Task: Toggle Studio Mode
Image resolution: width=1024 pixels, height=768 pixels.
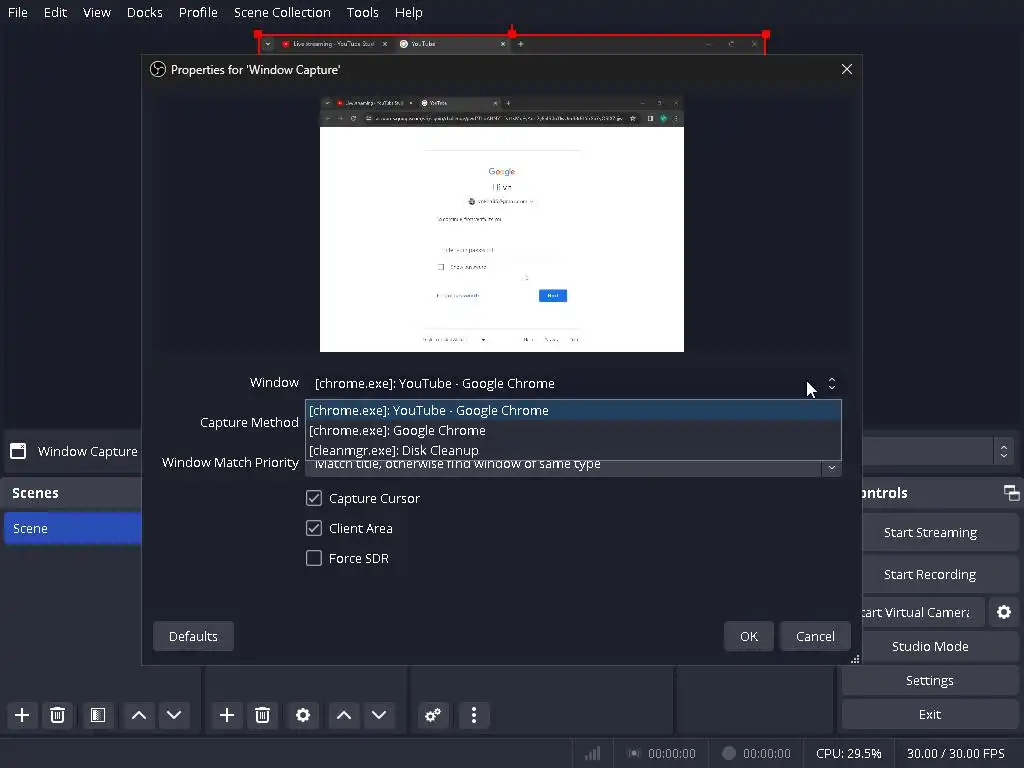Action: click(930, 646)
